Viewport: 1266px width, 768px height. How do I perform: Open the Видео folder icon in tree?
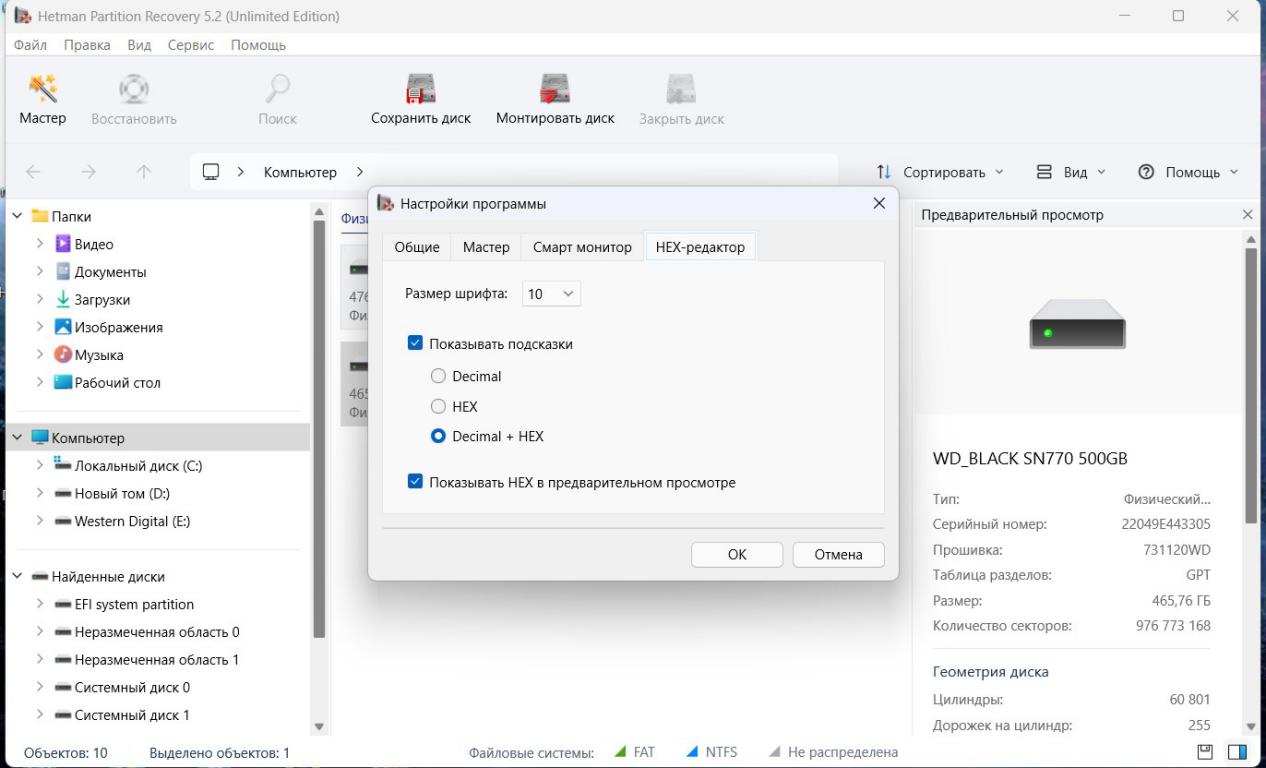point(63,244)
